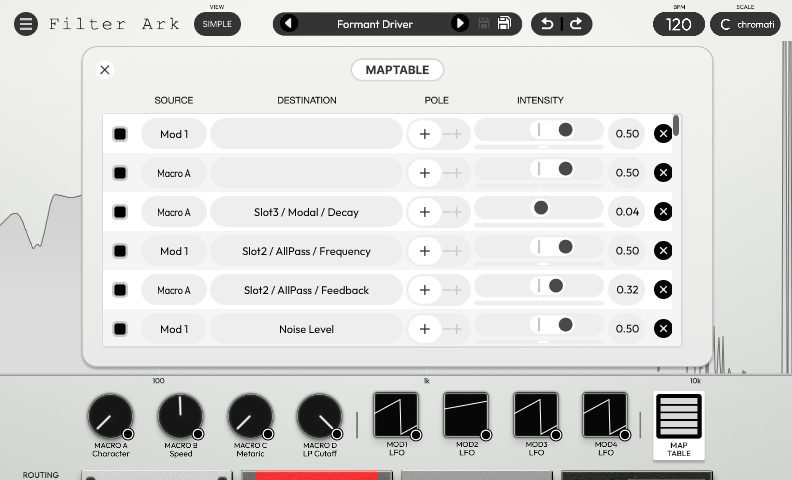Switch view mode with SIMPLE button
Viewport: 792px width, 480px height.
[x=217, y=24]
